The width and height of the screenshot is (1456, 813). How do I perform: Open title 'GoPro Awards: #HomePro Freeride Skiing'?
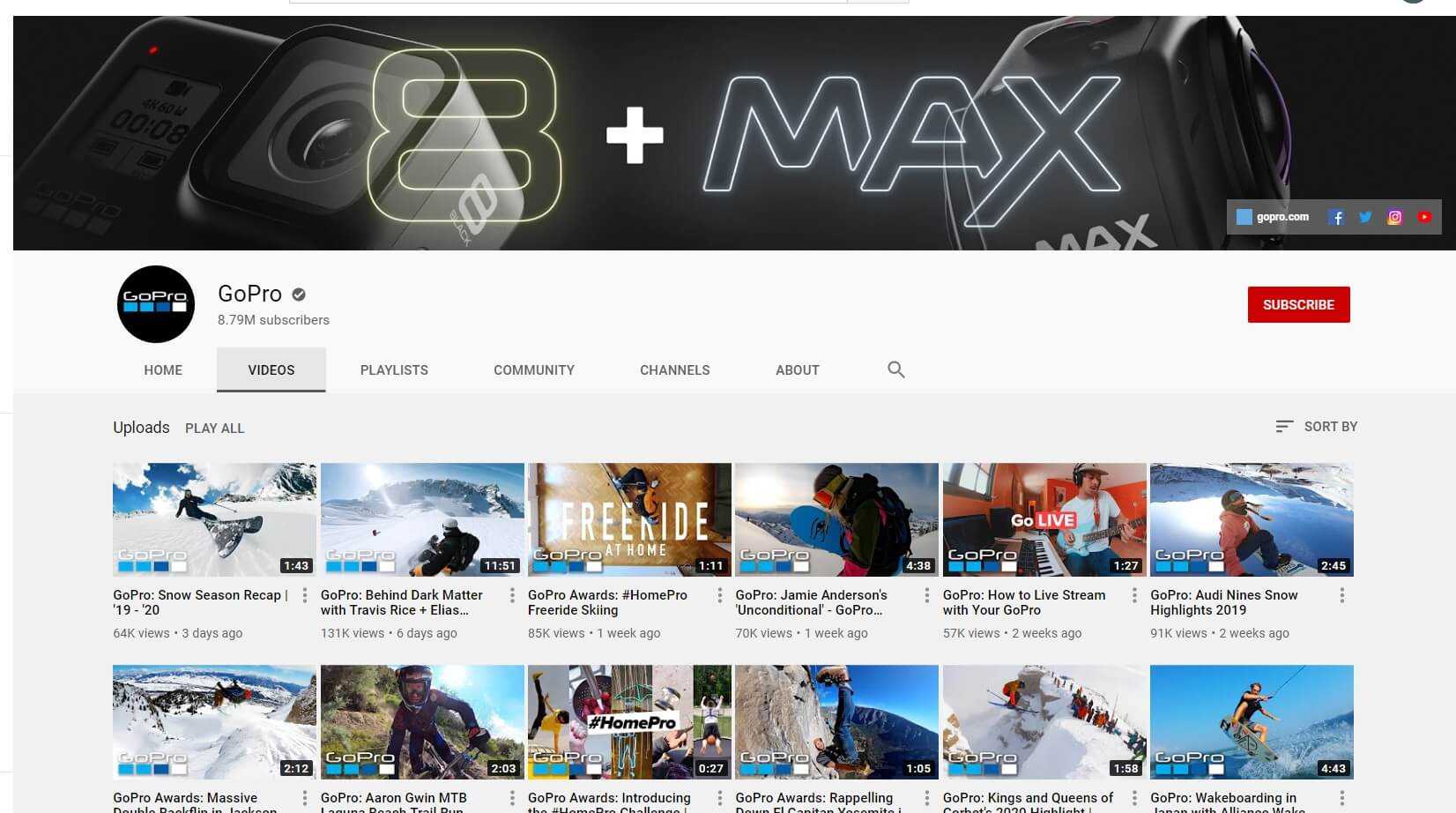(607, 602)
